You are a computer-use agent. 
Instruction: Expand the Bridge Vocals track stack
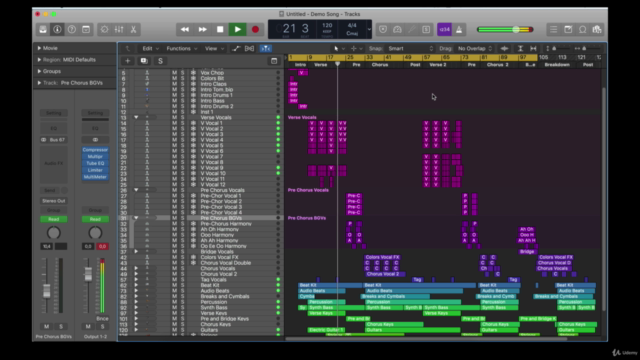[x=136, y=252]
